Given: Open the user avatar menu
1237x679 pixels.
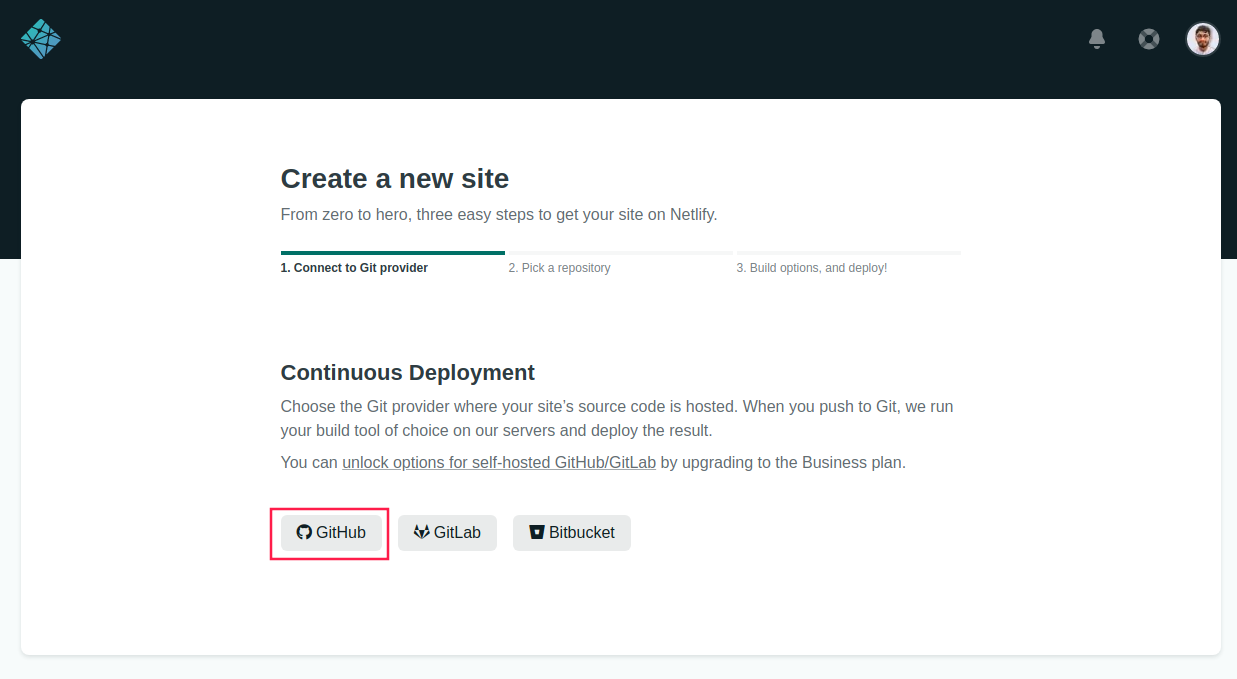Looking at the screenshot, I should coord(1202,39).
